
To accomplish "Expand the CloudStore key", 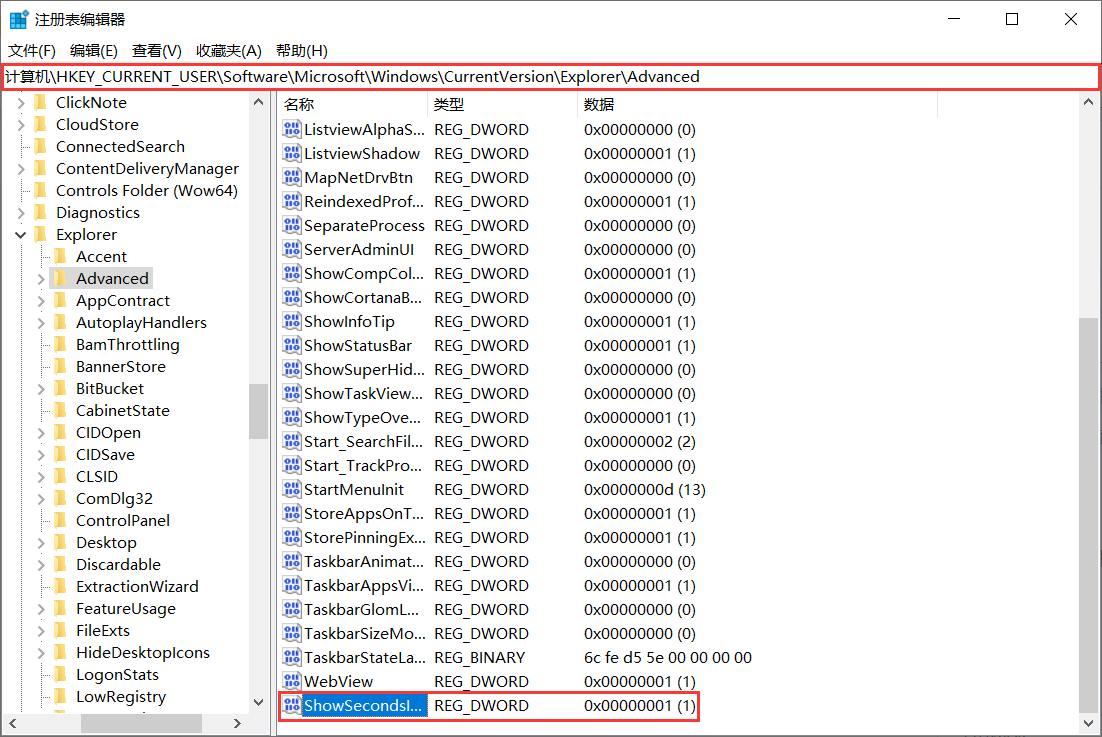I will coord(20,125).
